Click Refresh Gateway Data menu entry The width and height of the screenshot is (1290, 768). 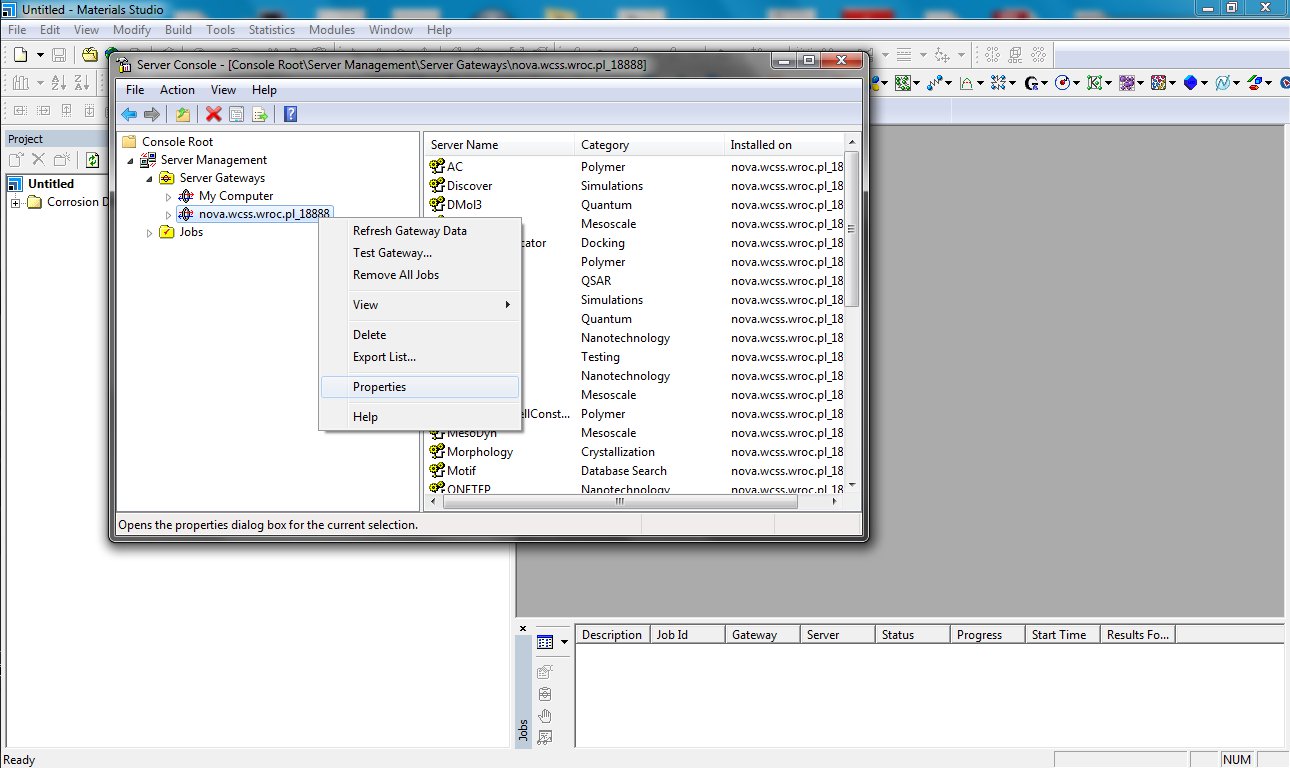tap(409, 231)
